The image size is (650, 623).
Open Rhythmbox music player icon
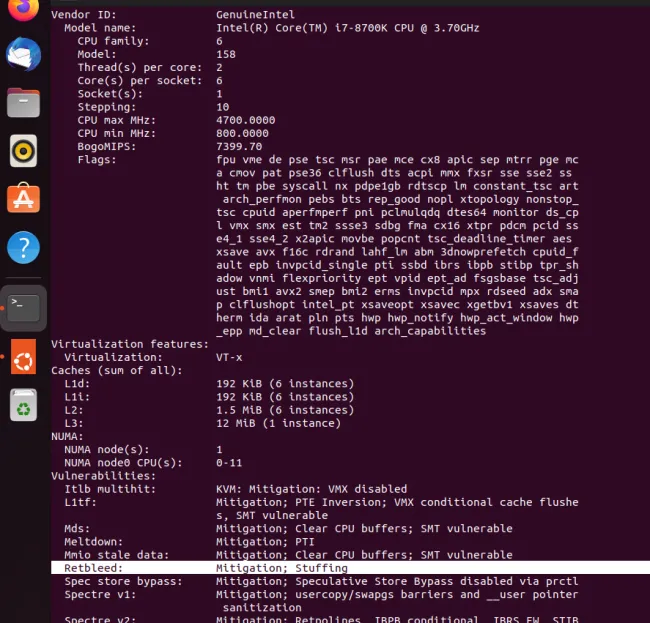(x=23, y=151)
